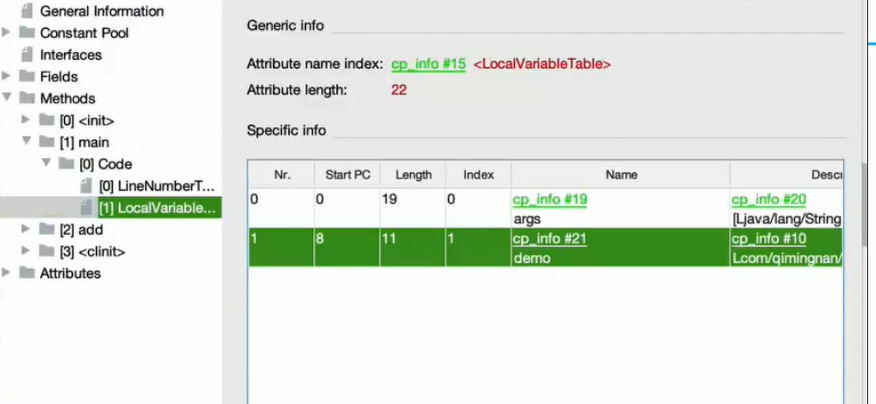Expand the Constant Pool tree node
The height and width of the screenshot is (404, 876).
click(x=8, y=33)
